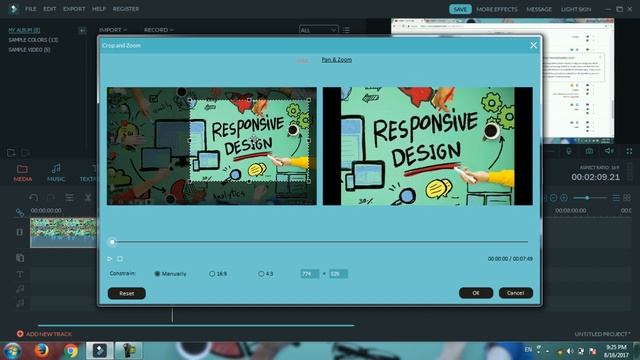
Task: Click the Redo icon
Action: [51, 198]
